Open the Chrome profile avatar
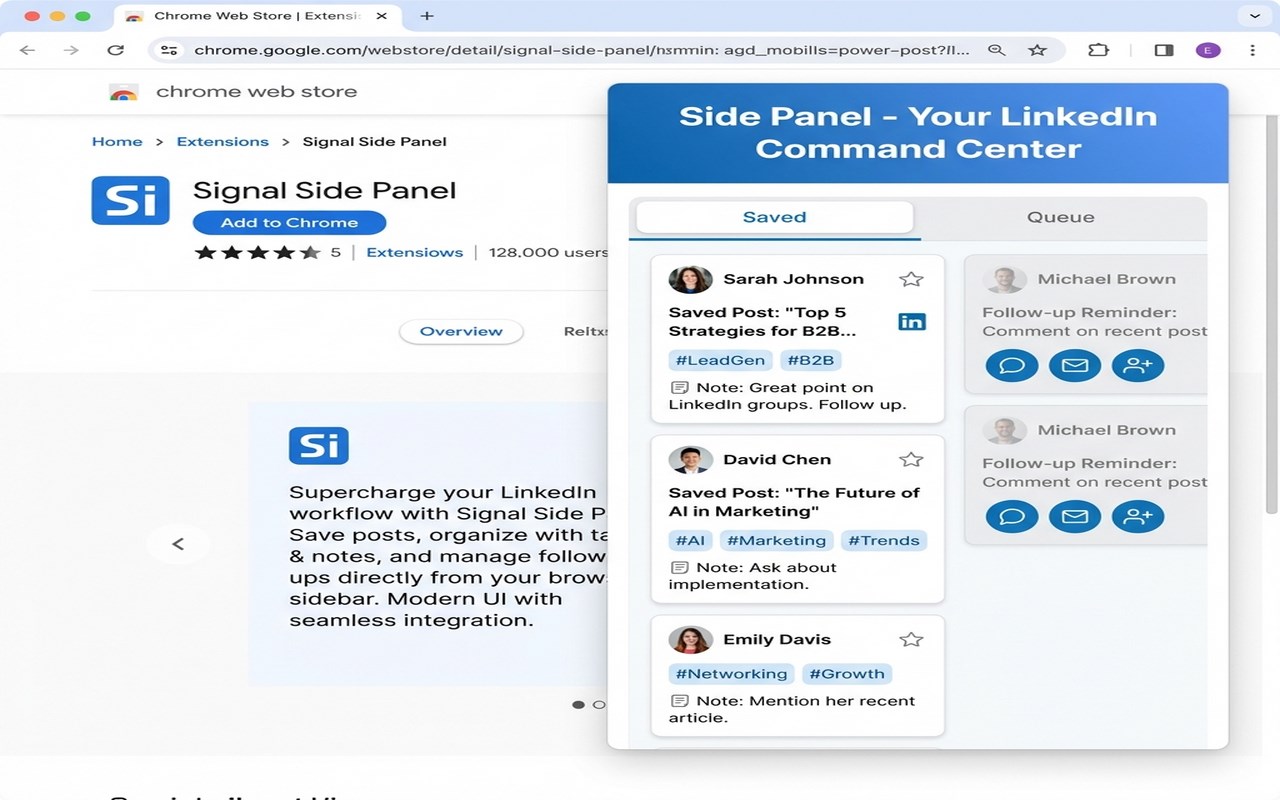1280x800 pixels. pyautogui.click(x=1208, y=50)
